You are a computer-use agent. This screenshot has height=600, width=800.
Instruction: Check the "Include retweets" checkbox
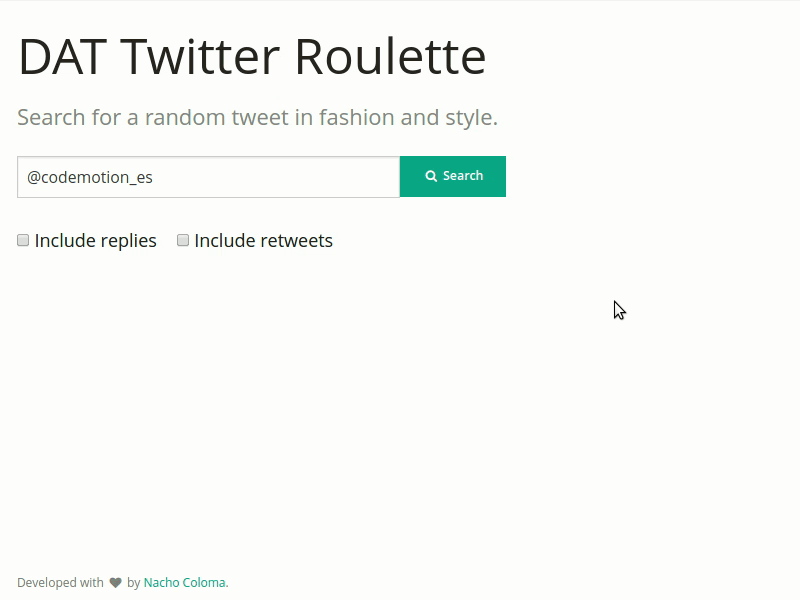point(183,240)
